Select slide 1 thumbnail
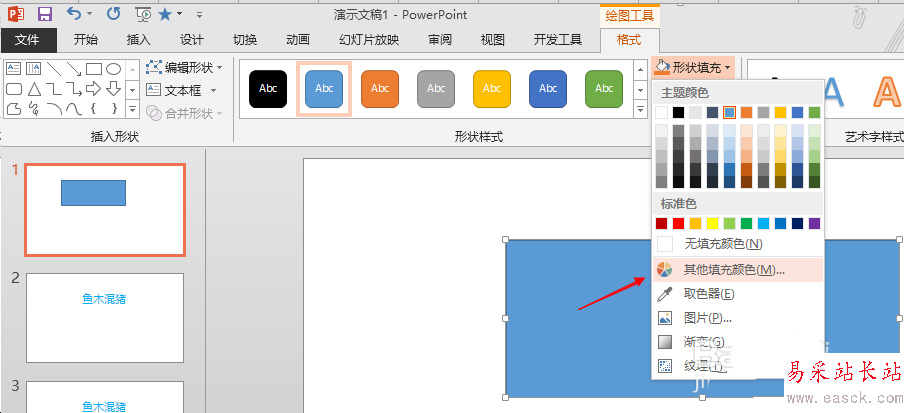Screen dimensions: 904x413 coord(105,210)
